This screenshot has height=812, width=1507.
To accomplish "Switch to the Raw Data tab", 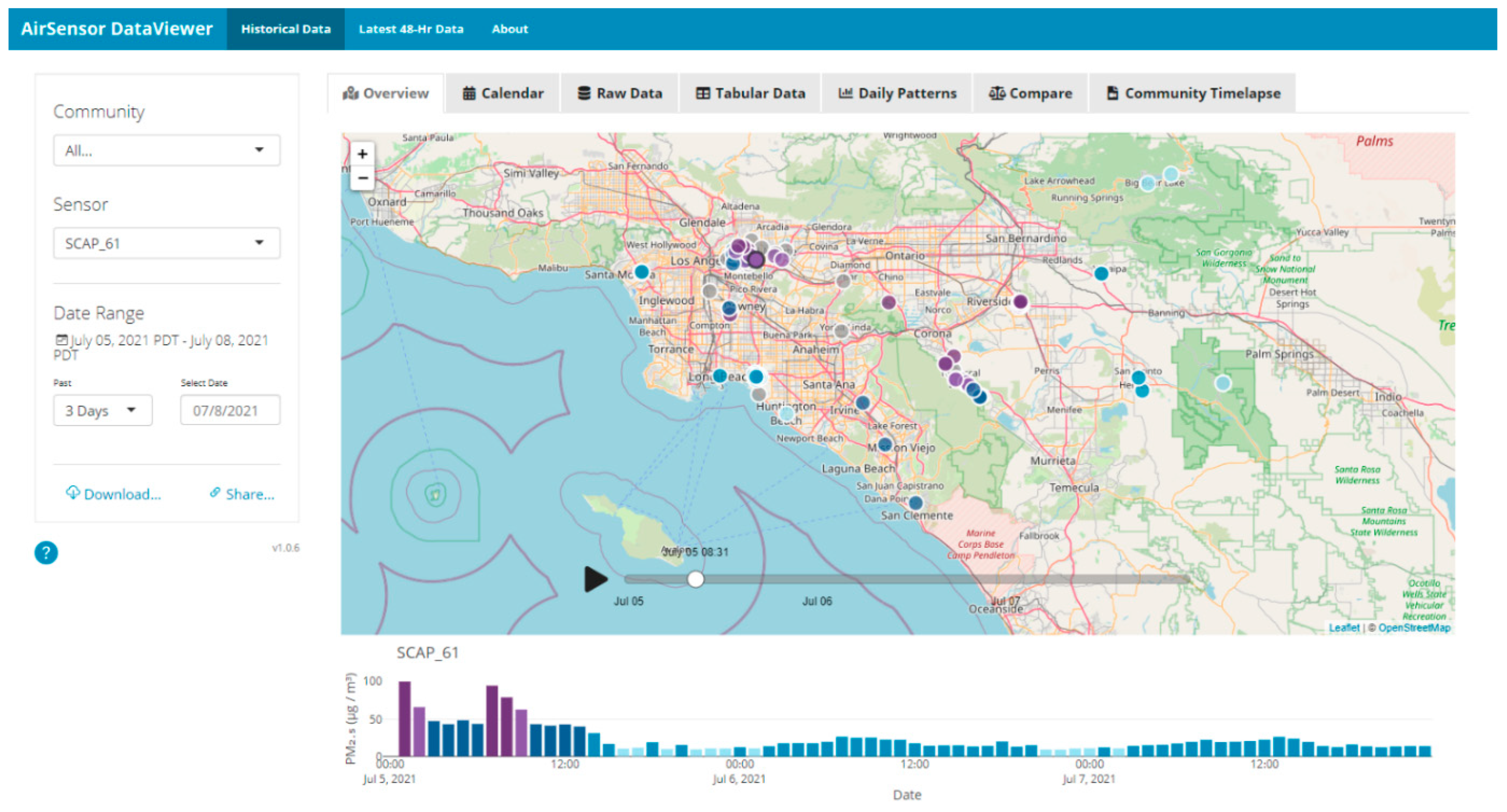I will point(620,94).
